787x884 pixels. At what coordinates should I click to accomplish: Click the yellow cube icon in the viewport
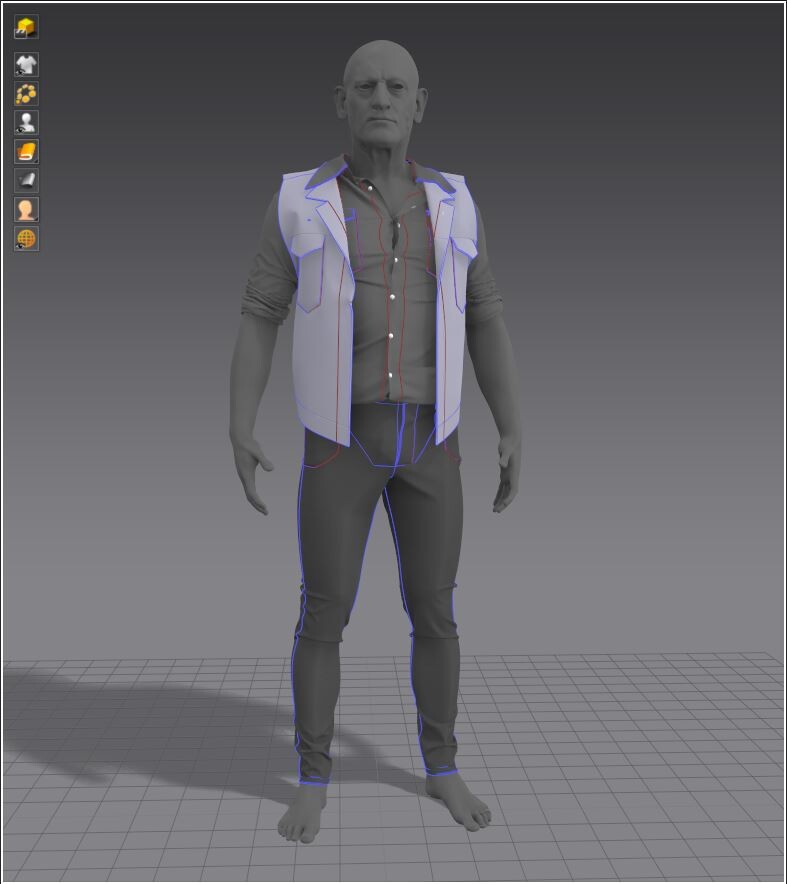(x=26, y=27)
